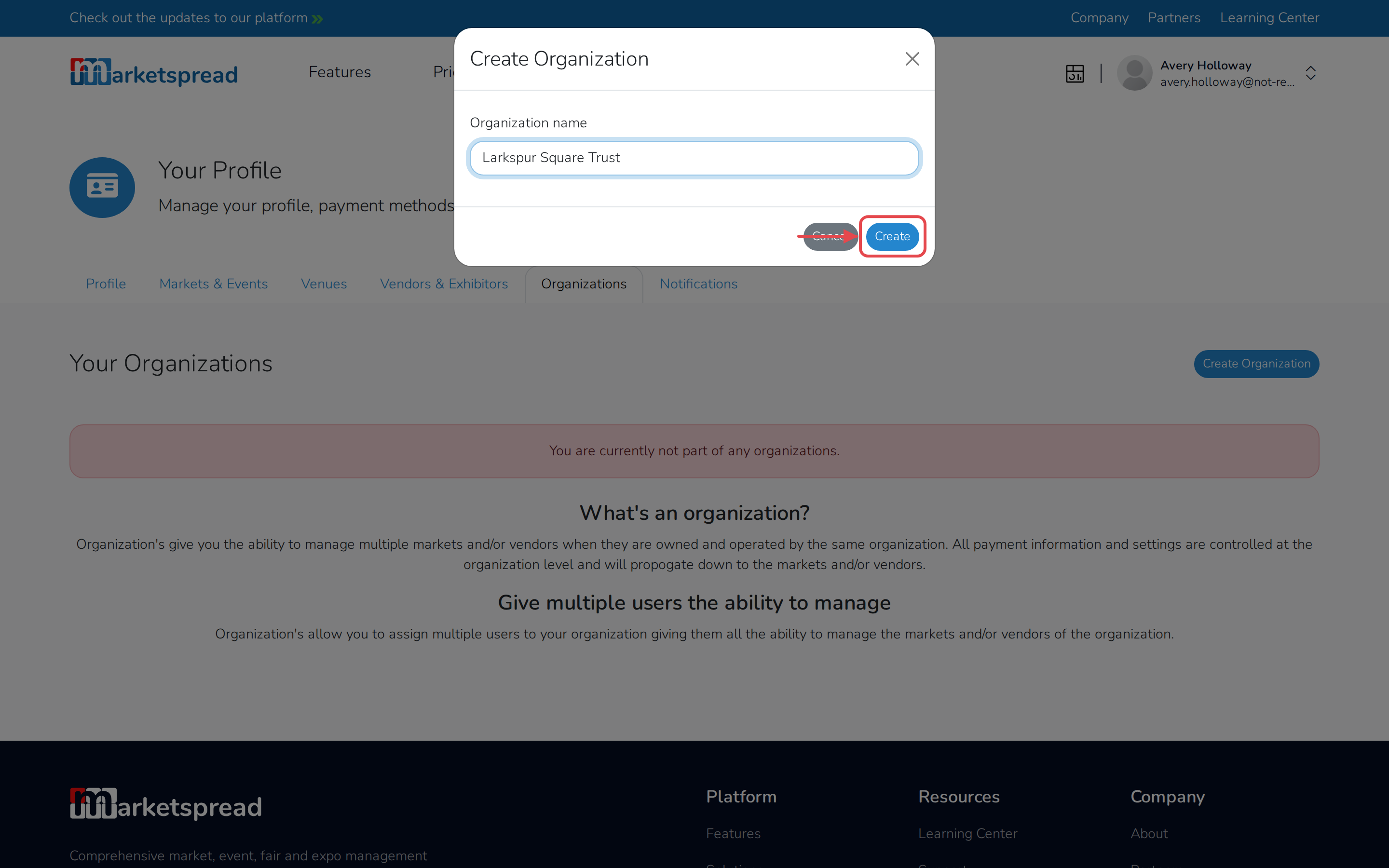Click 'You are currently not part of any organizations.' notice
The height and width of the screenshot is (868, 1389).
pos(694,451)
